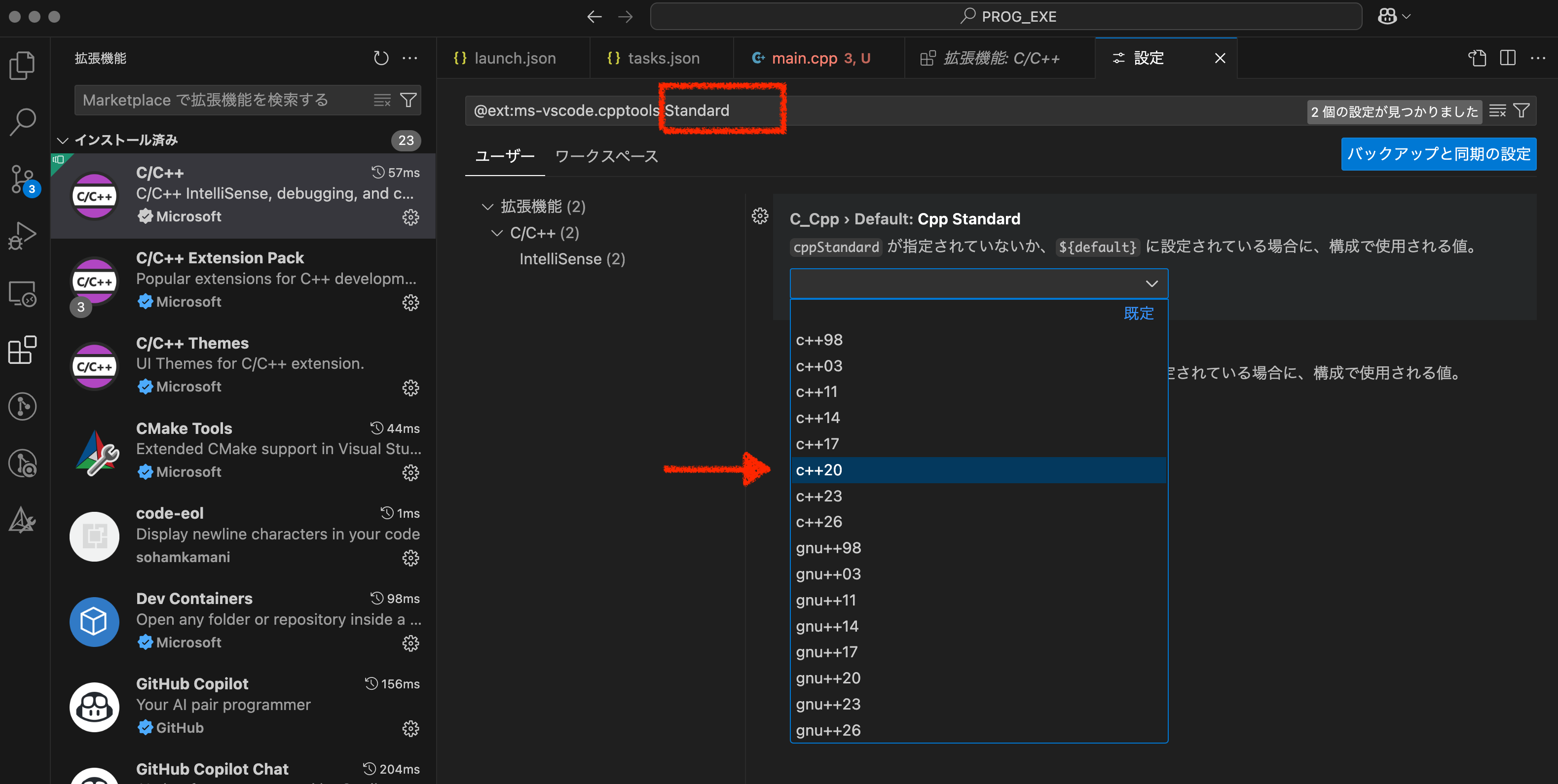
Task: Click the gear beside Cpp Standard setting
Action: pos(760,216)
